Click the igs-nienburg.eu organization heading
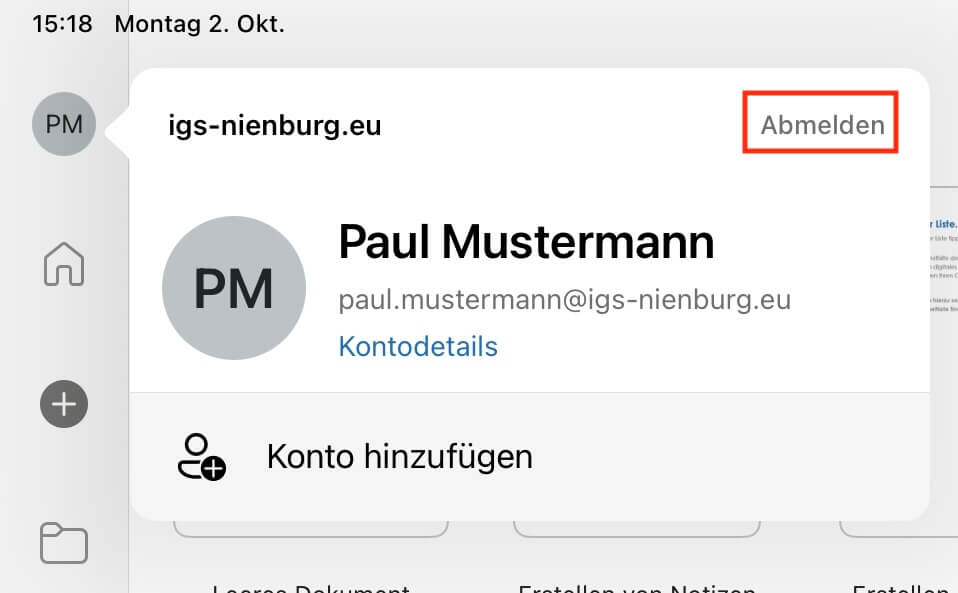Viewport: 958px width, 593px height. point(275,126)
